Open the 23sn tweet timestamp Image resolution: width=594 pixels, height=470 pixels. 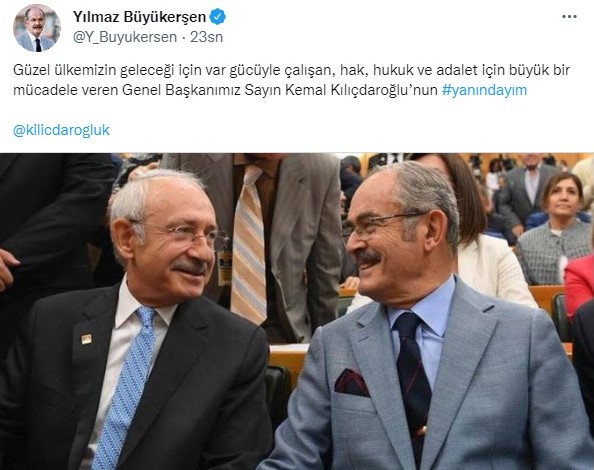[x=206, y=37]
